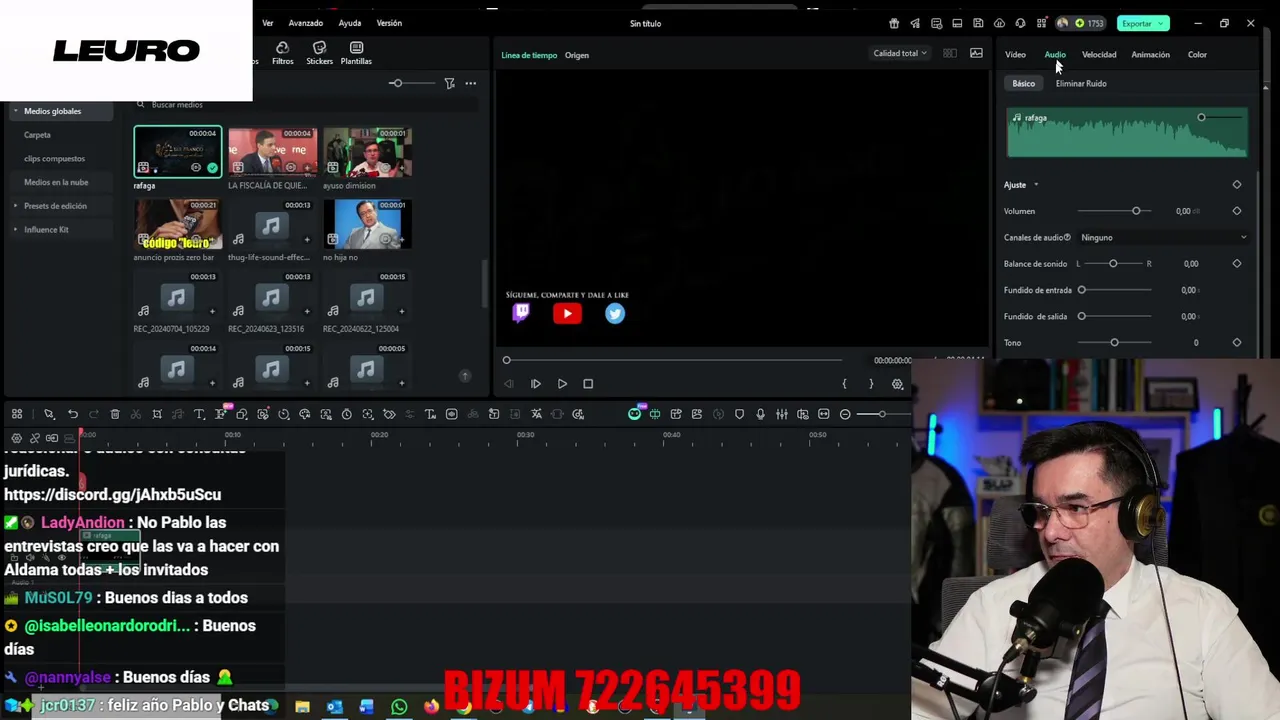Click the Discord invite link in chat
Viewport: 1280px width, 720px height.
point(112,494)
